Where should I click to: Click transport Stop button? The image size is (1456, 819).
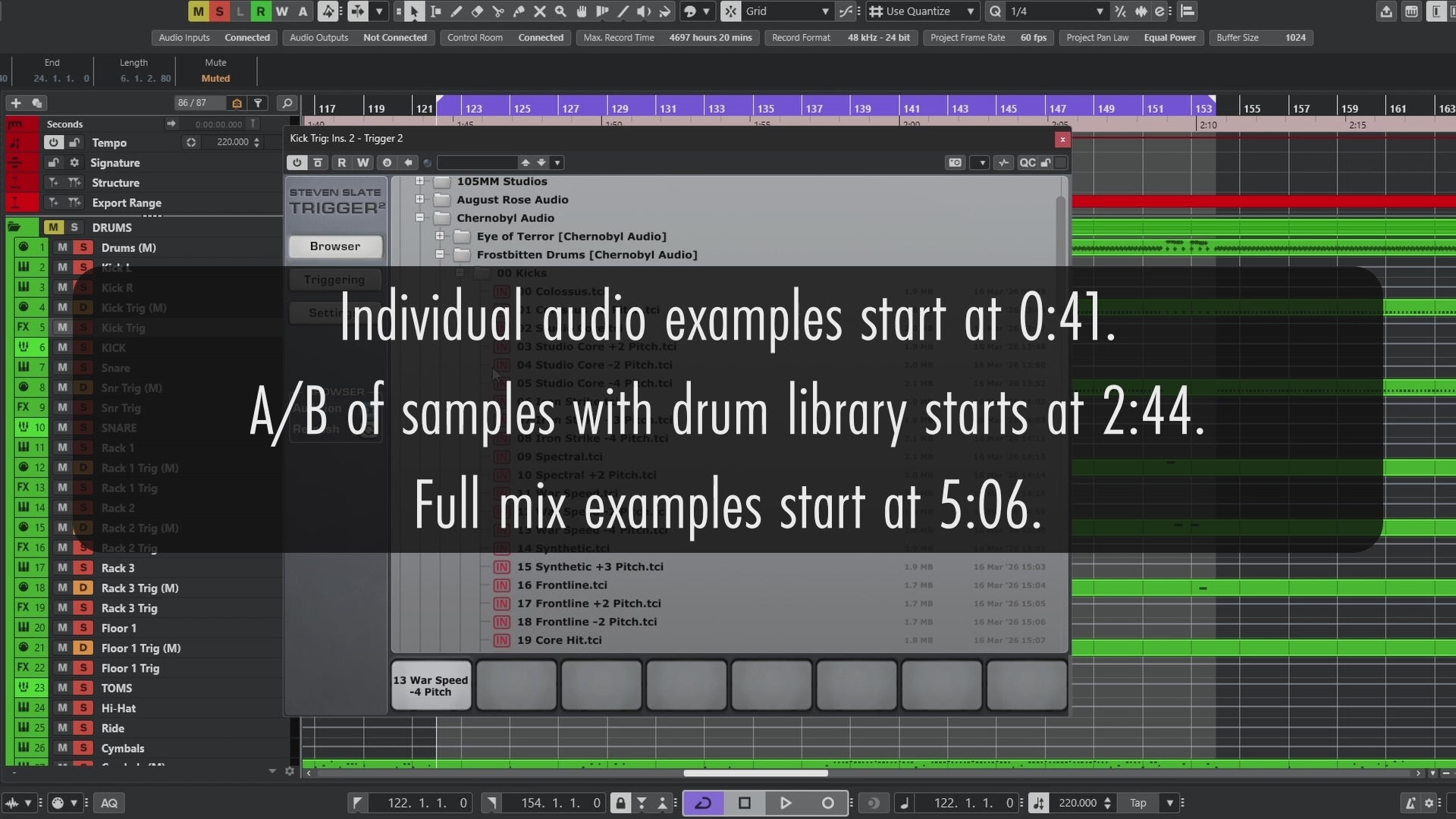click(745, 803)
